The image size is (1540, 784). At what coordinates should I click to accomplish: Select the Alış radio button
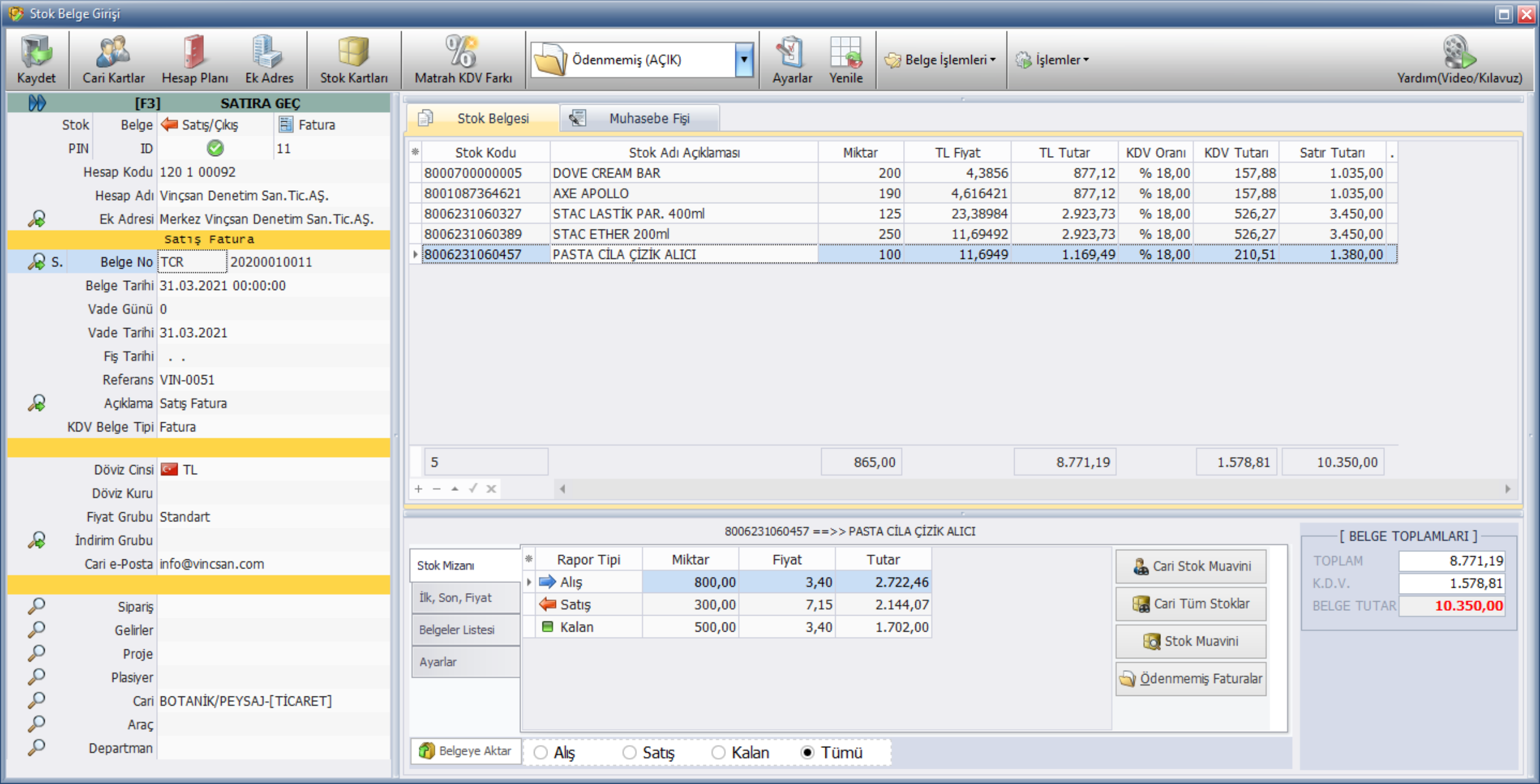[540, 752]
